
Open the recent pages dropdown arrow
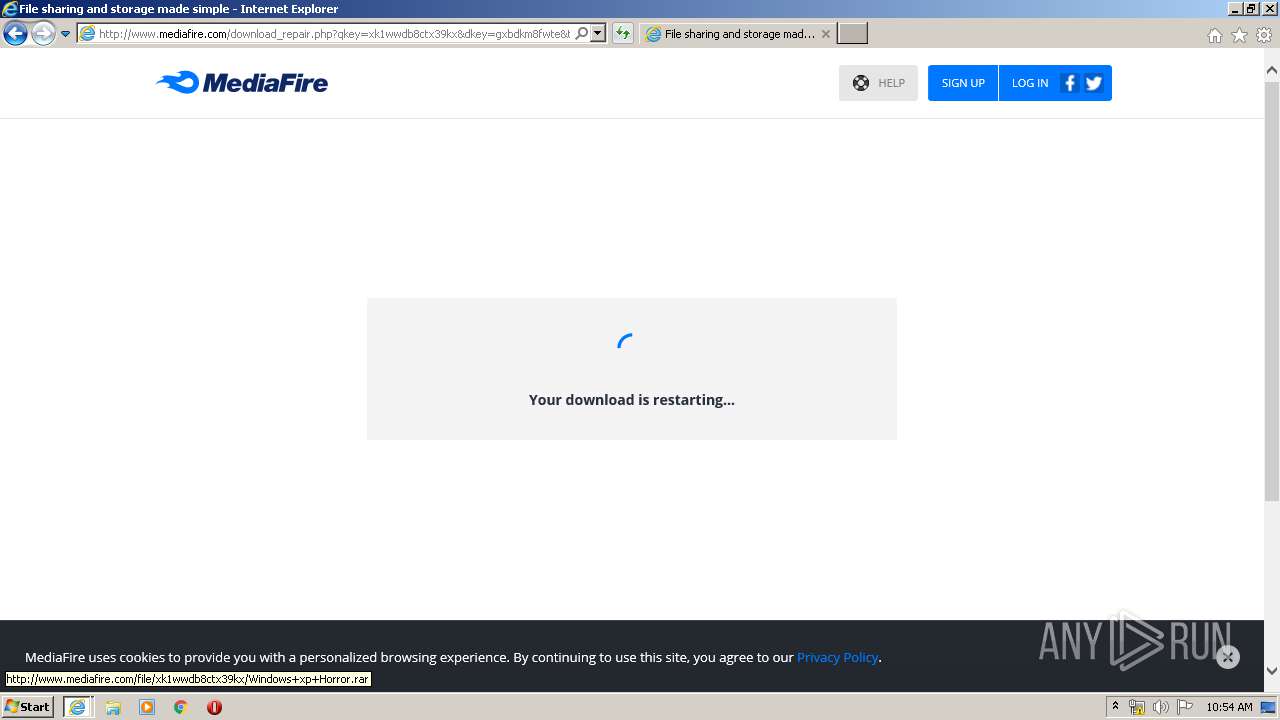(x=65, y=34)
